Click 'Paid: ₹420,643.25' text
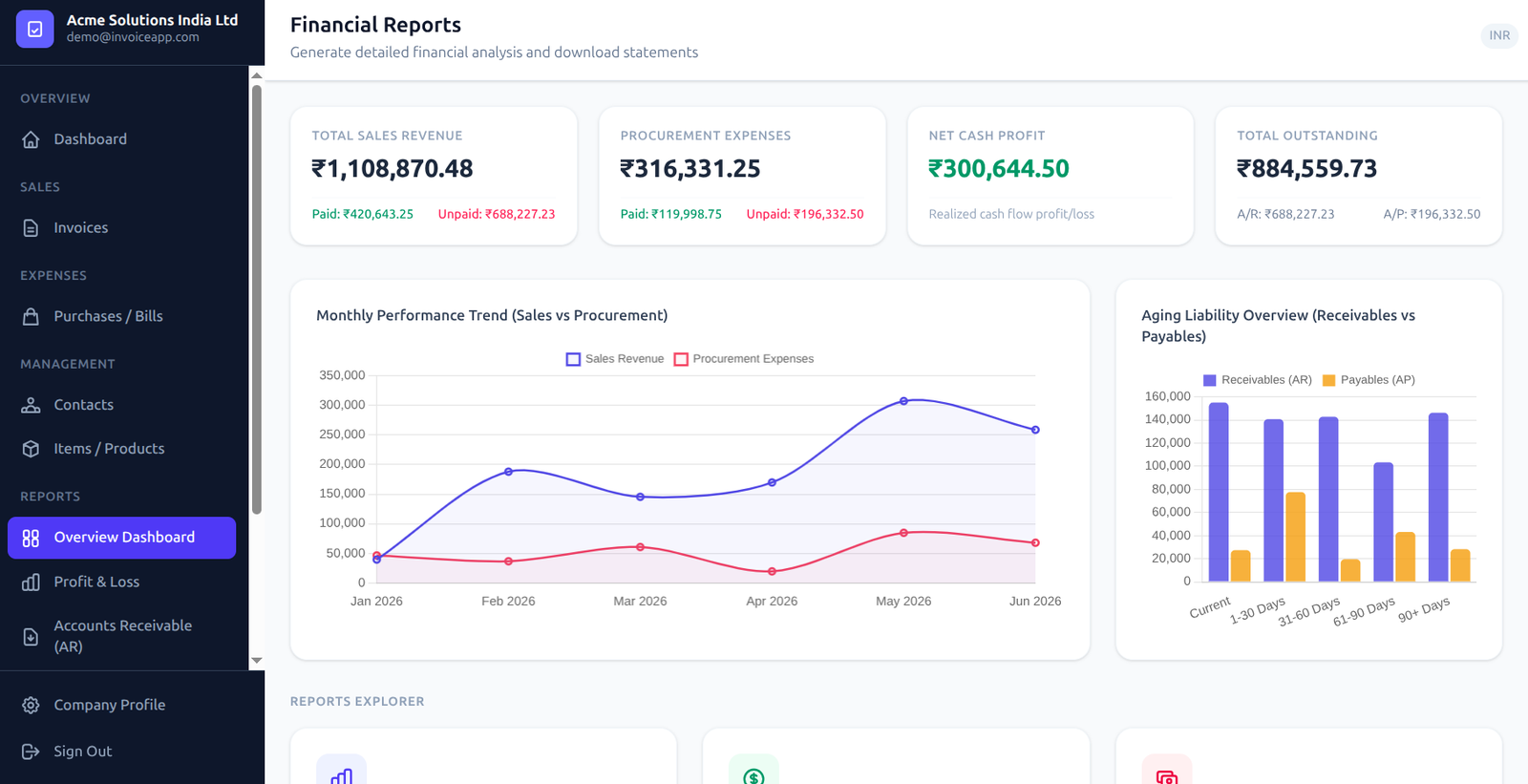1528x784 pixels. click(363, 214)
